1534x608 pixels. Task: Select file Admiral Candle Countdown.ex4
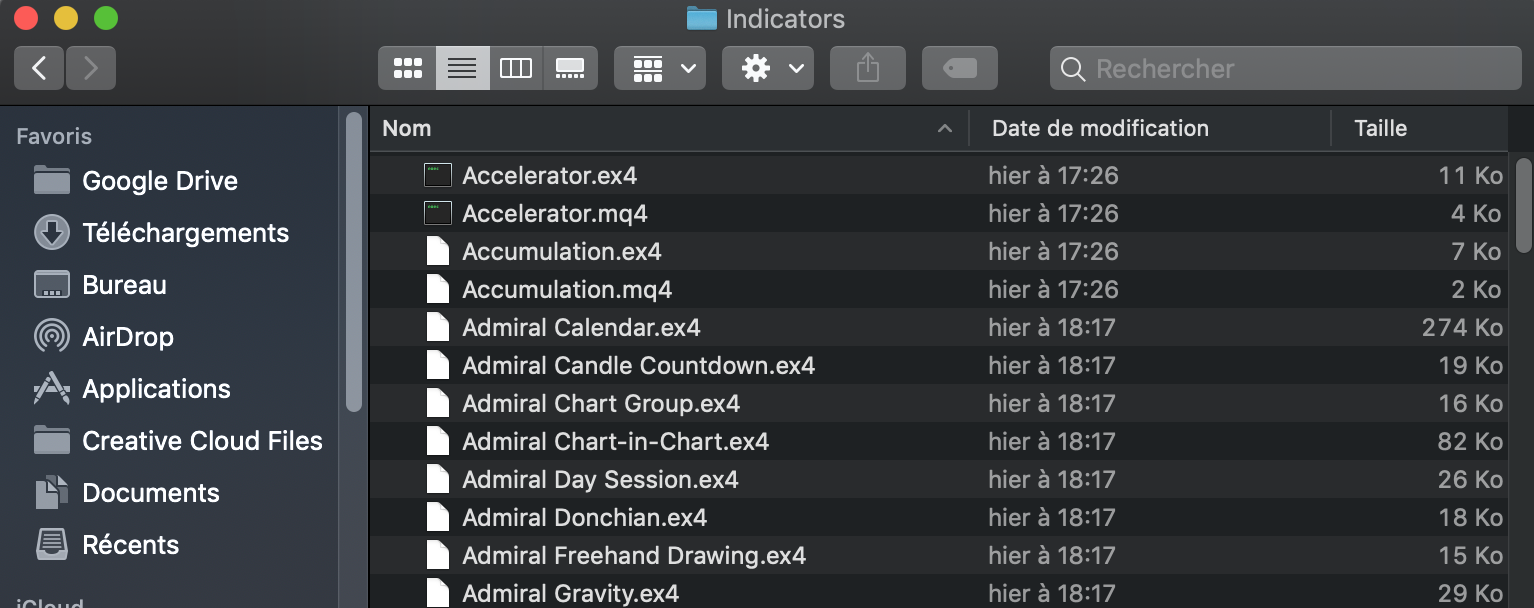tap(938, 365)
